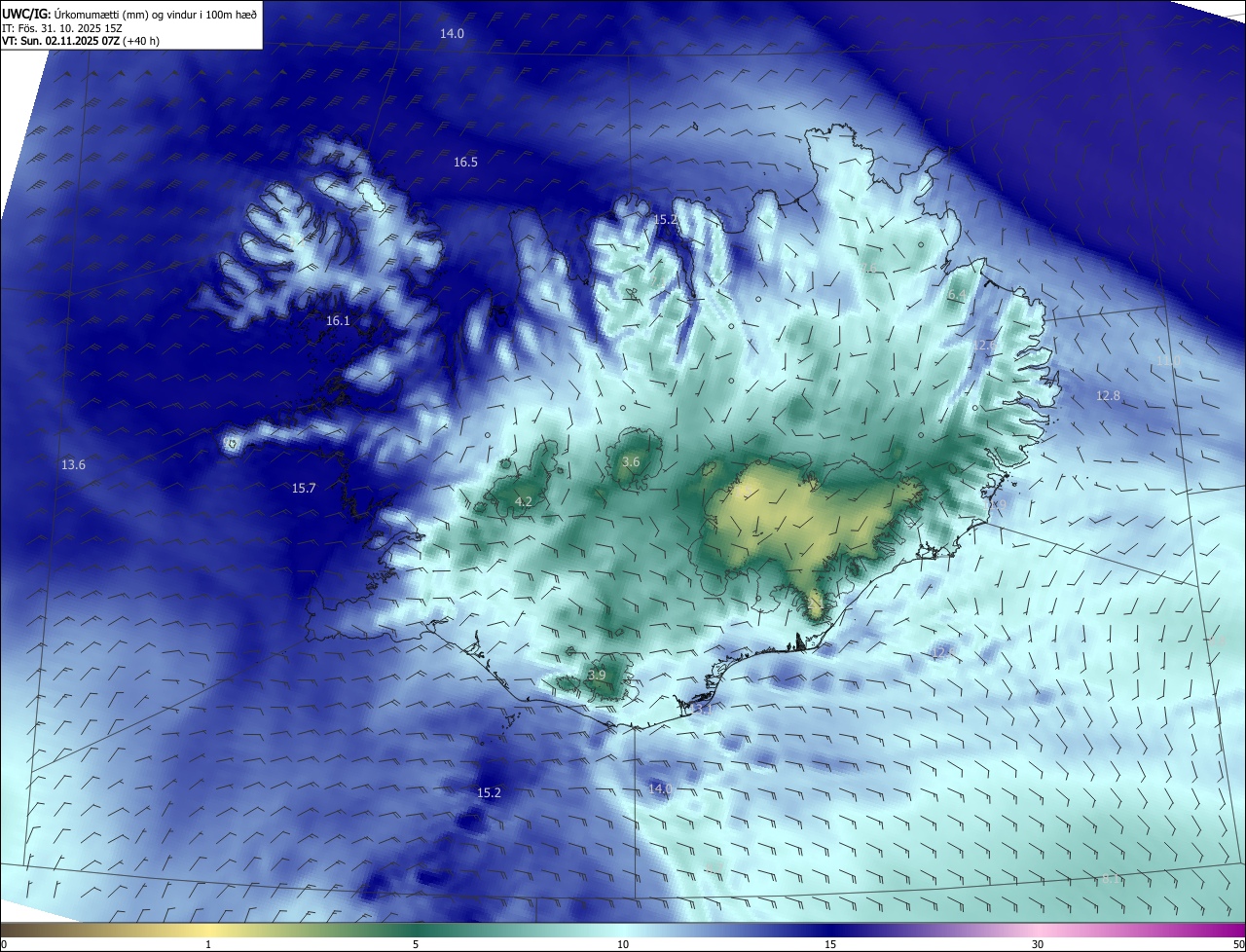Click the "0" tick on the color scale
This screenshot has height=952, width=1246.
click(3, 944)
